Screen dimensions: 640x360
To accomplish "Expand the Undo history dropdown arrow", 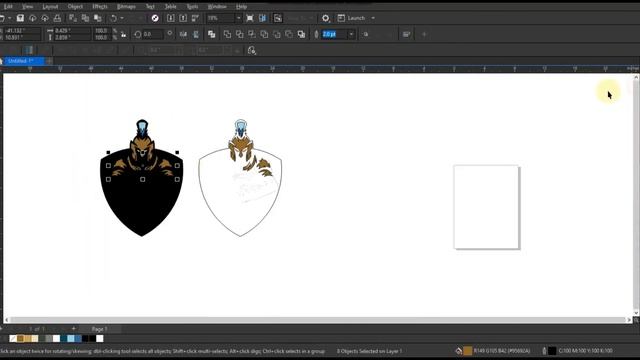I will pyautogui.click(x=122, y=18).
